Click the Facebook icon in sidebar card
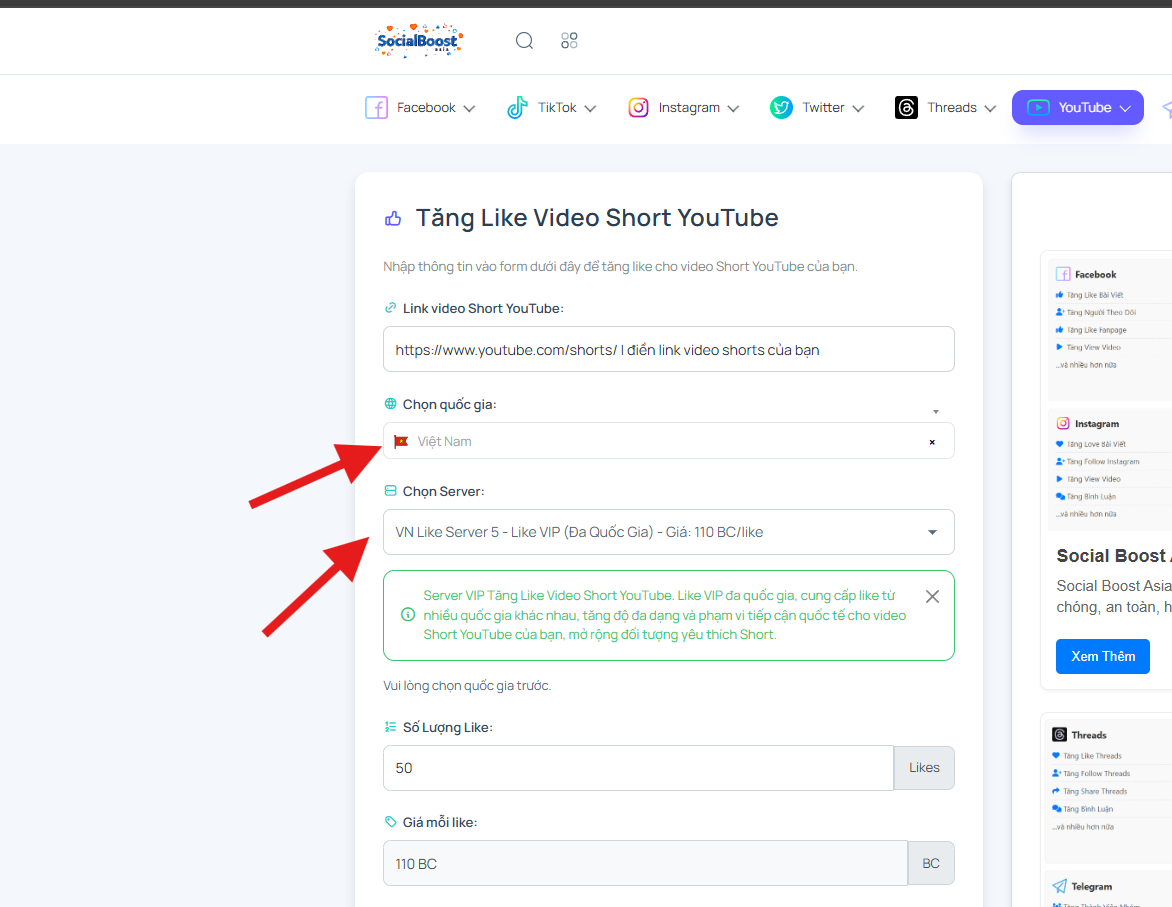 pyautogui.click(x=1063, y=274)
